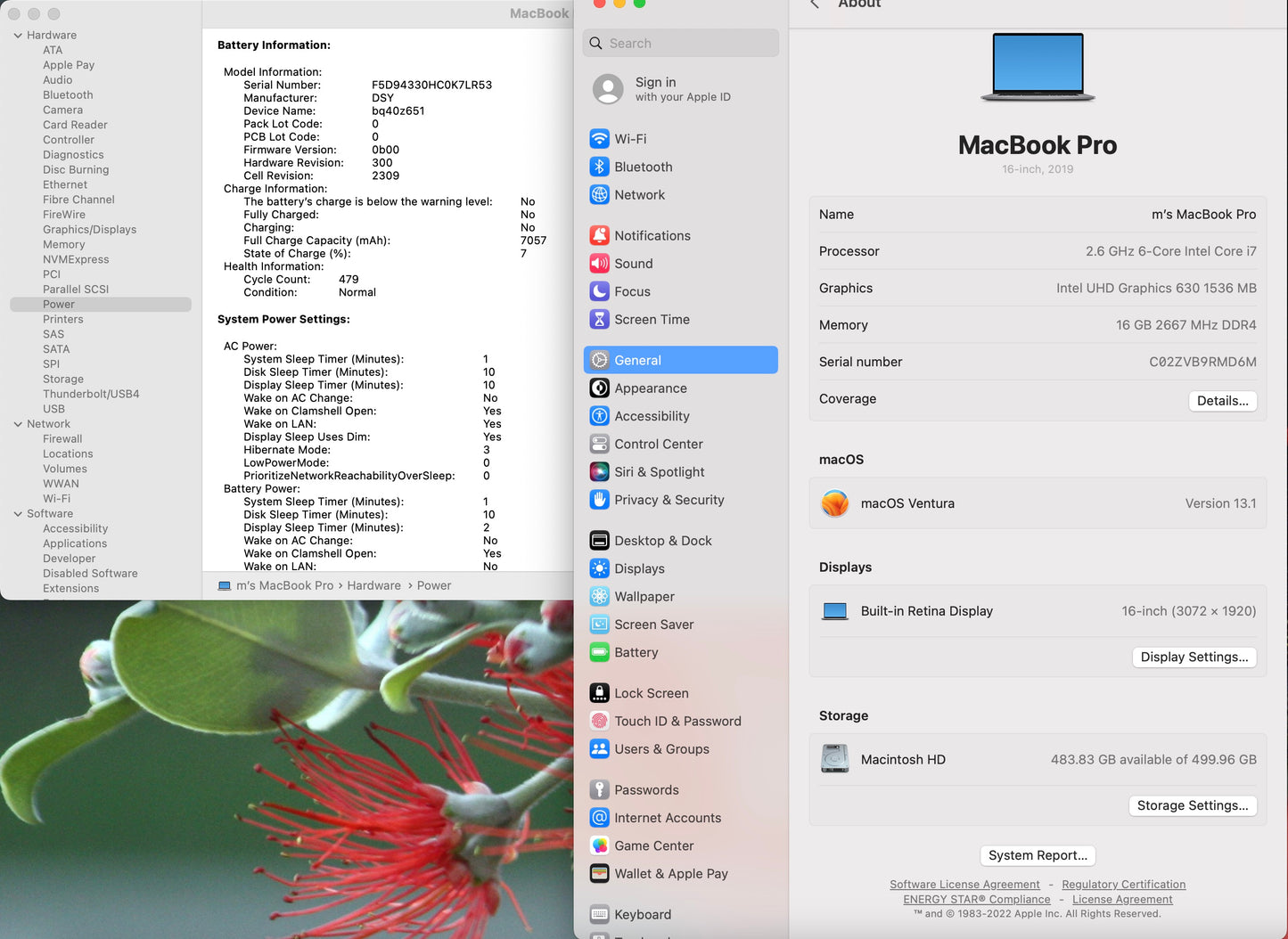This screenshot has width=1288, height=939.
Task: Open Privacy & Security settings
Action: 669,500
